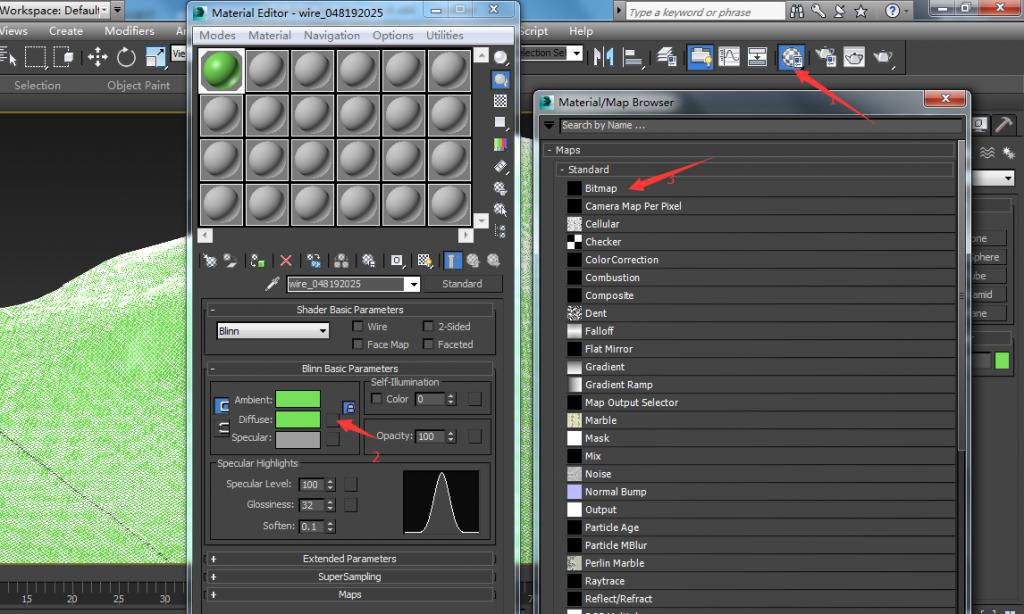Click the Standard material type button
The height and width of the screenshot is (614, 1024).
tap(462, 284)
